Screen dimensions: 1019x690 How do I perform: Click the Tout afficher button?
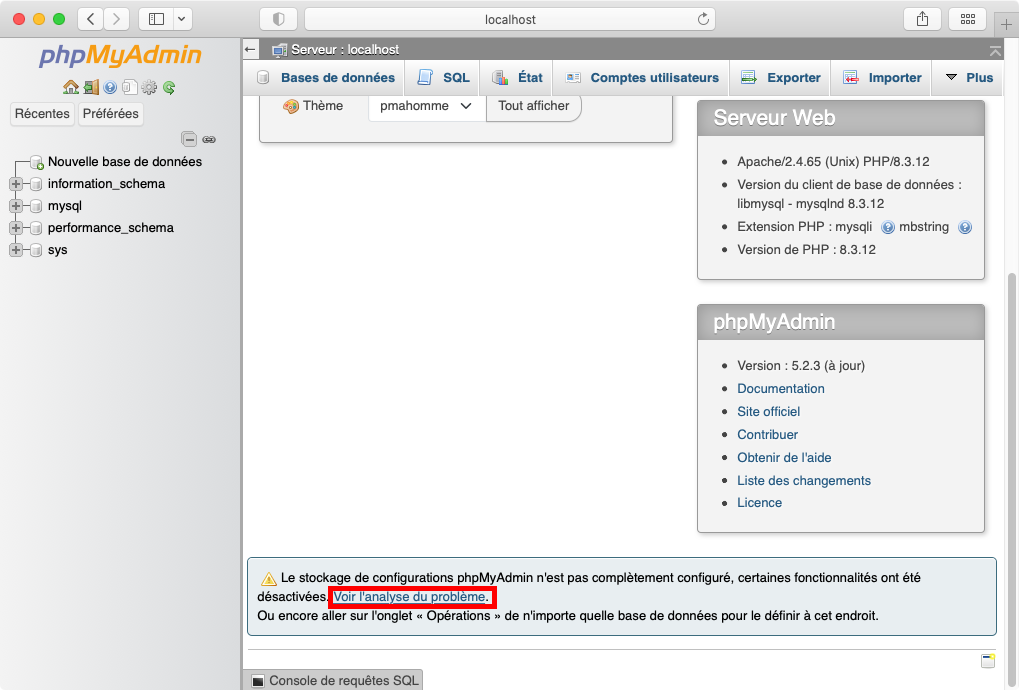click(533, 106)
